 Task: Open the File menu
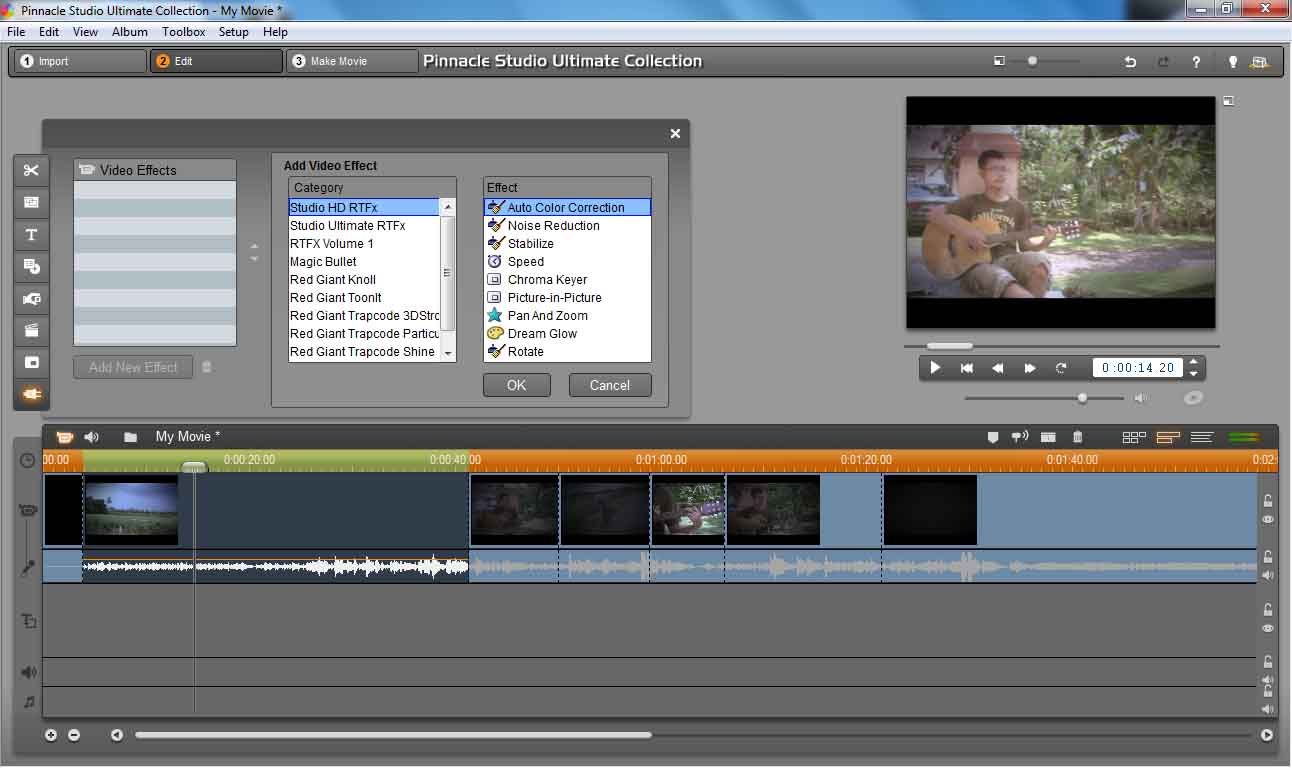click(16, 32)
